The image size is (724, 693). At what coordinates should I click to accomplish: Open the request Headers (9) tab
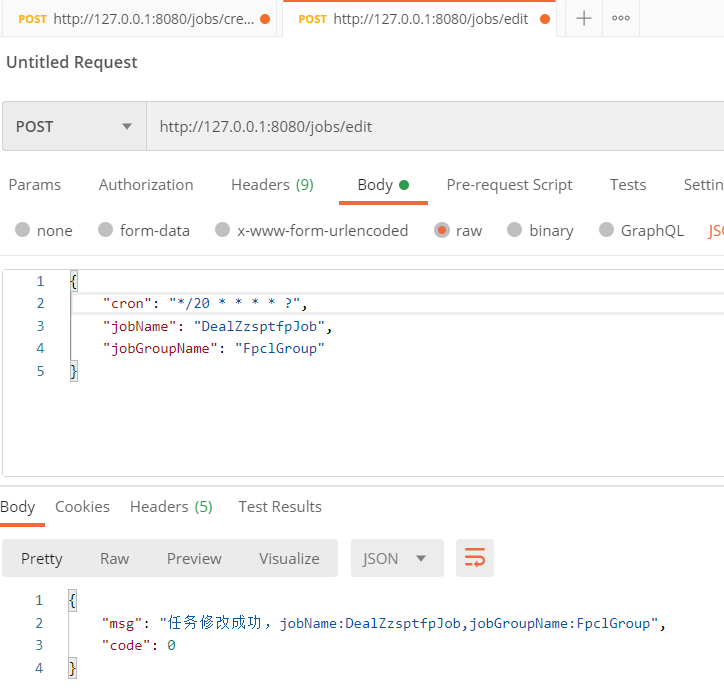pos(272,185)
